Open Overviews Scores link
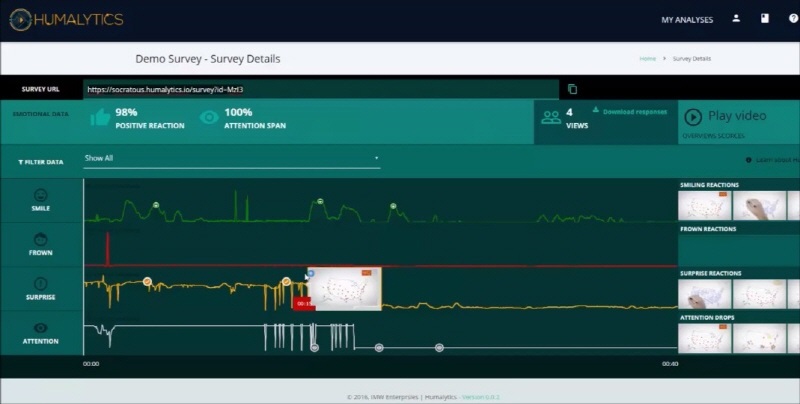Image resolution: width=800 pixels, height=404 pixels. tap(713, 136)
